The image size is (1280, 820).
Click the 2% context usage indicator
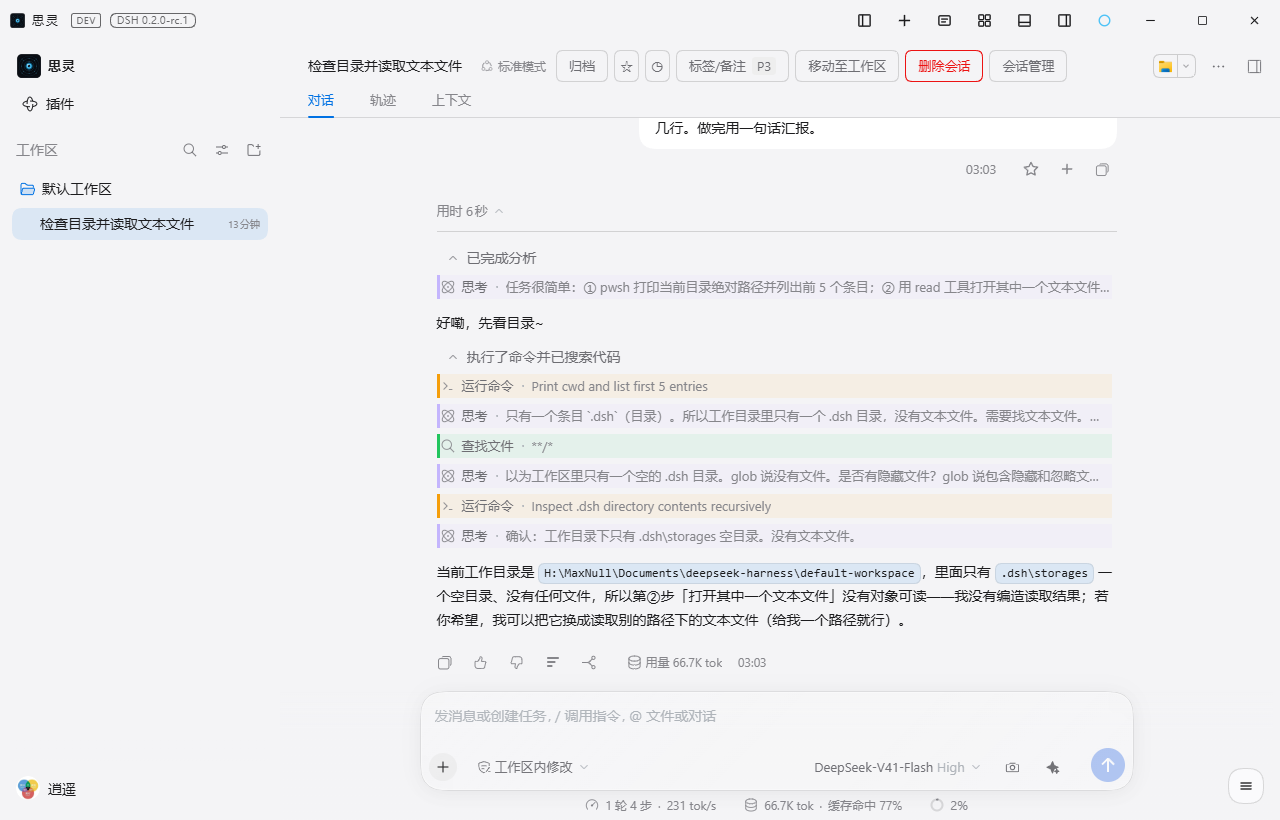(x=949, y=805)
